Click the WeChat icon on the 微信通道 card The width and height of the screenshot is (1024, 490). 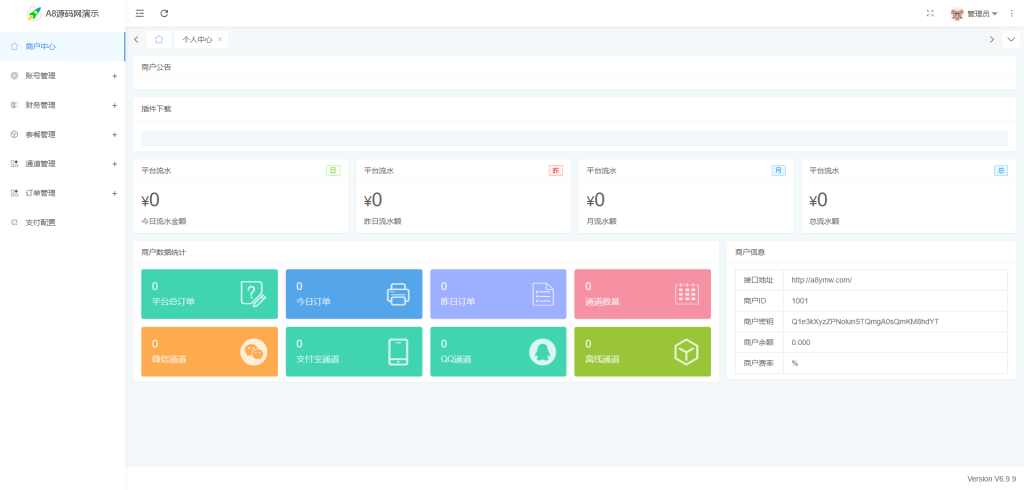(253, 352)
